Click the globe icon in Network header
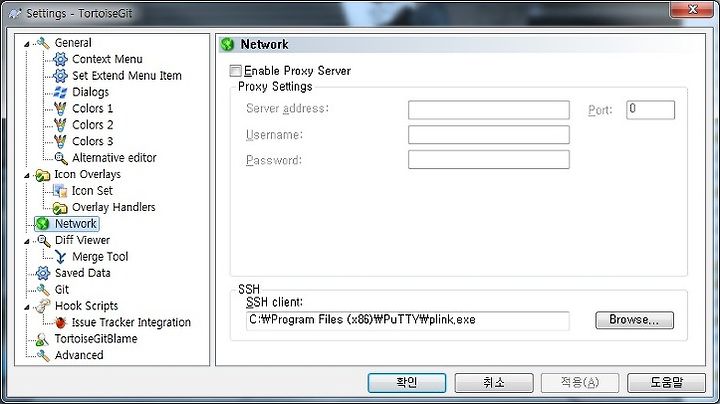The image size is (720, 404). tap(227, 45)
